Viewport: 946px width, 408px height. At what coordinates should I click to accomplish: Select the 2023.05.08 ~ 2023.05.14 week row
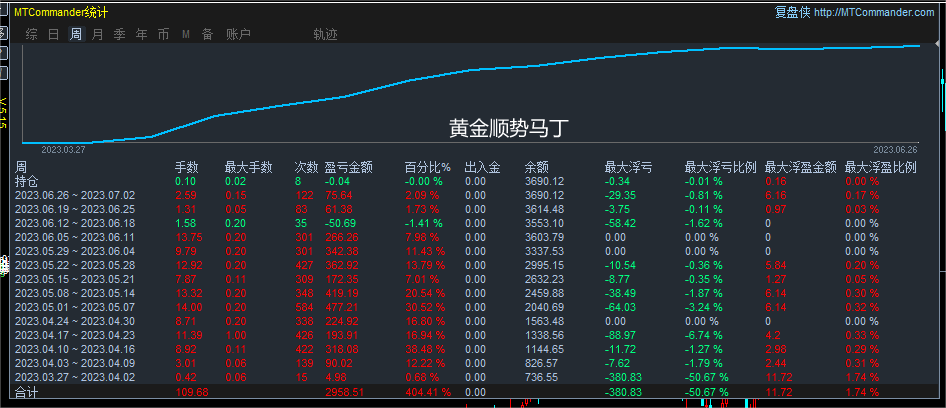[75, 293]
